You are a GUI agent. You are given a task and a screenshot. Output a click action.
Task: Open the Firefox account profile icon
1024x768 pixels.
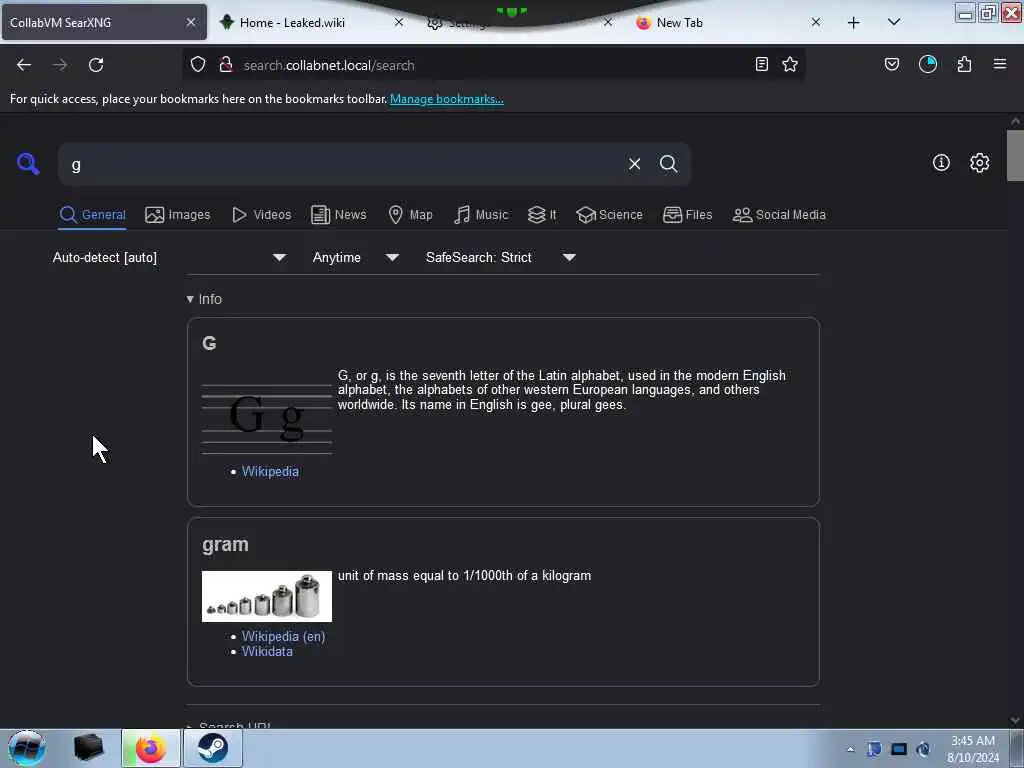(x=928, y=64)
